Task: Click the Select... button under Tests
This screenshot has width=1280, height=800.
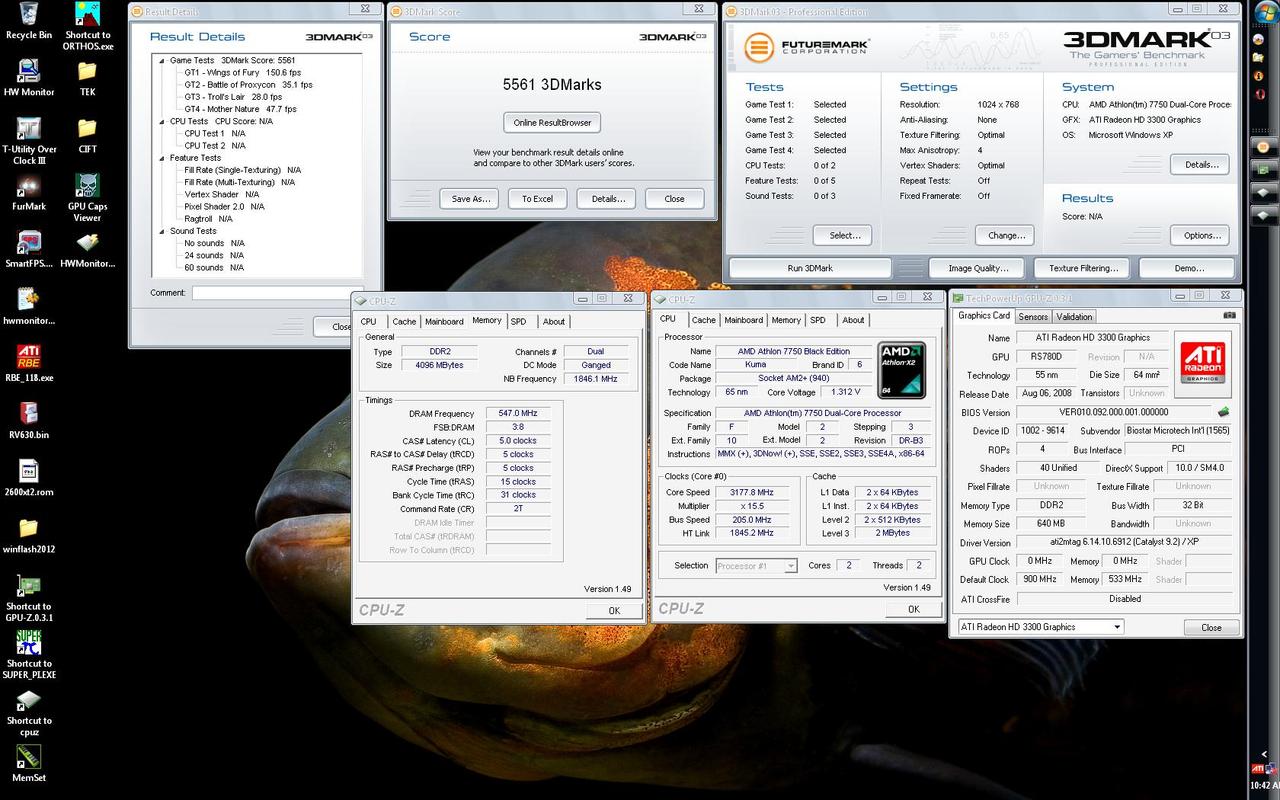Action: coord(843,236)
